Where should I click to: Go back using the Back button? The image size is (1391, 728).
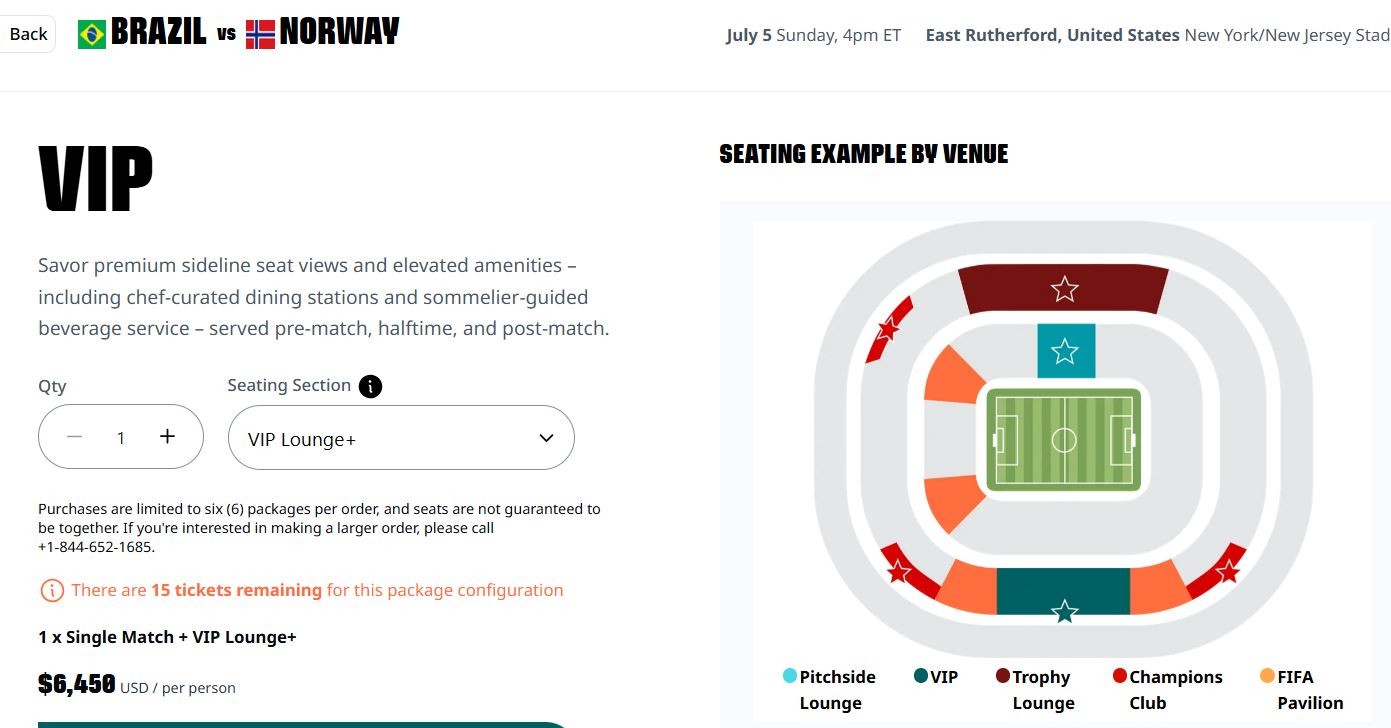pos(28,34)
